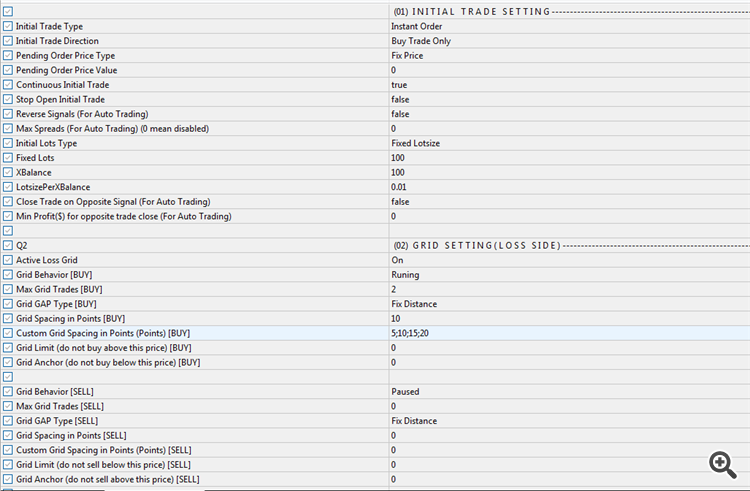
Task: Change the Fixed Lotsize type value
Action: (415, 143)
